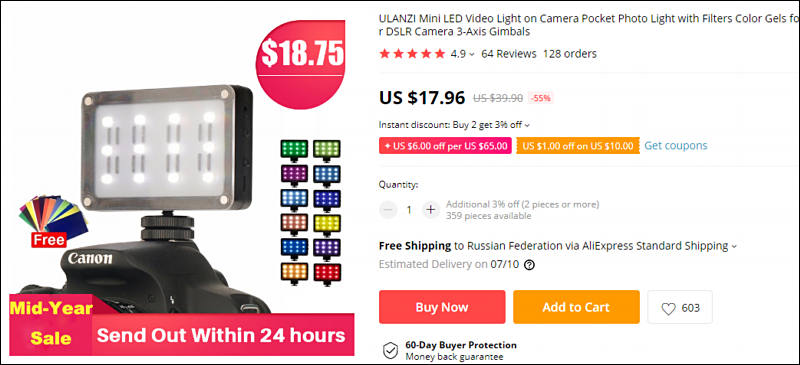Viewport: 800px width, 365px height.
Task: Click the Get coupons link
Action: 676,145
